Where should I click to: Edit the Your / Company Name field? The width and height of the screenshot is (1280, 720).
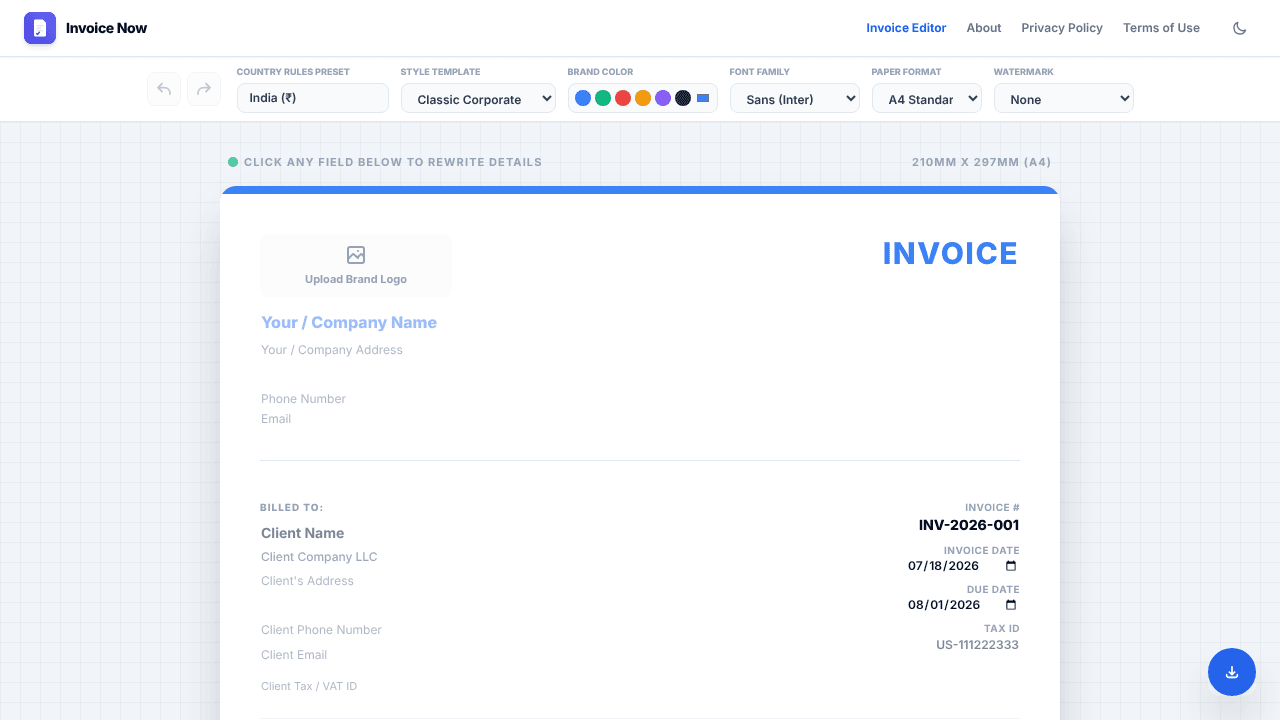tap(349, 322)
